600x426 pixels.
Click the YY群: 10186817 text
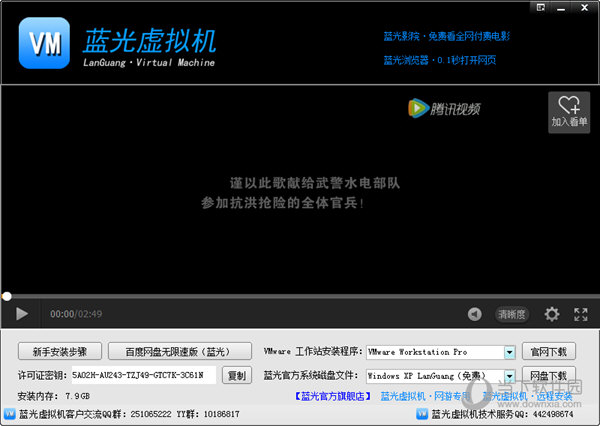point(208,414)
